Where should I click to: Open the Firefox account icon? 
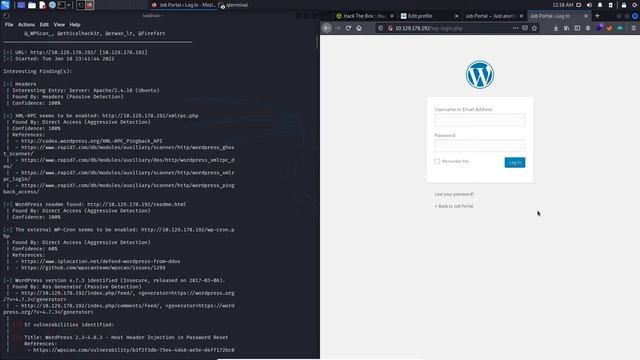(x=588, y=28)
